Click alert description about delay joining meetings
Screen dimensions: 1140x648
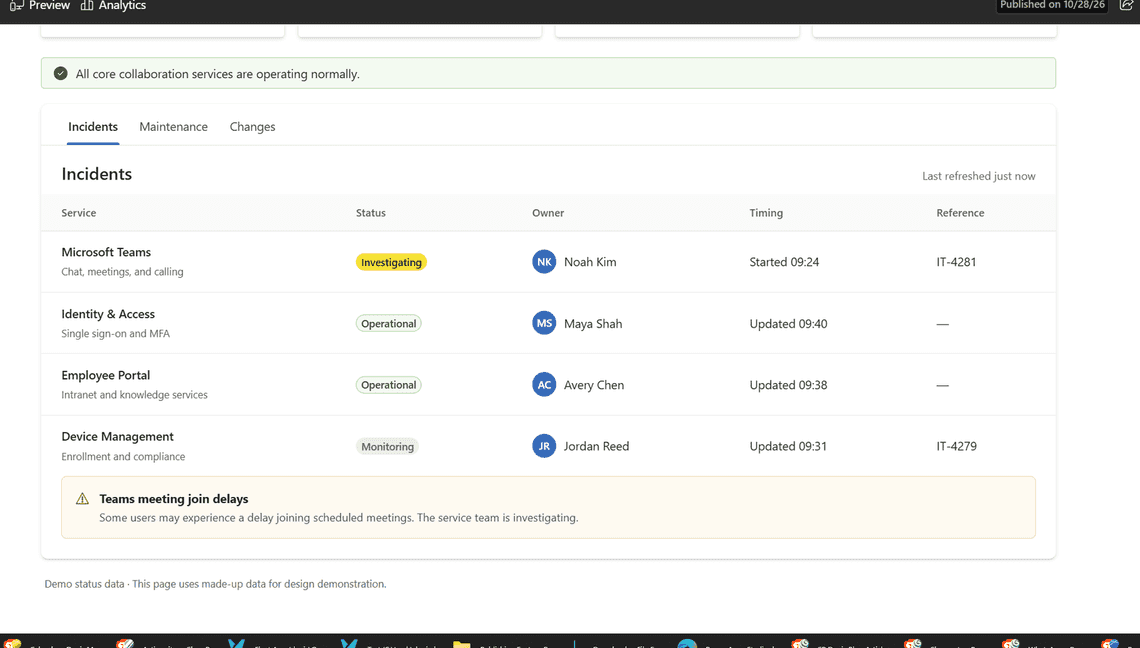pyautogui.click(x=339, y=518)
